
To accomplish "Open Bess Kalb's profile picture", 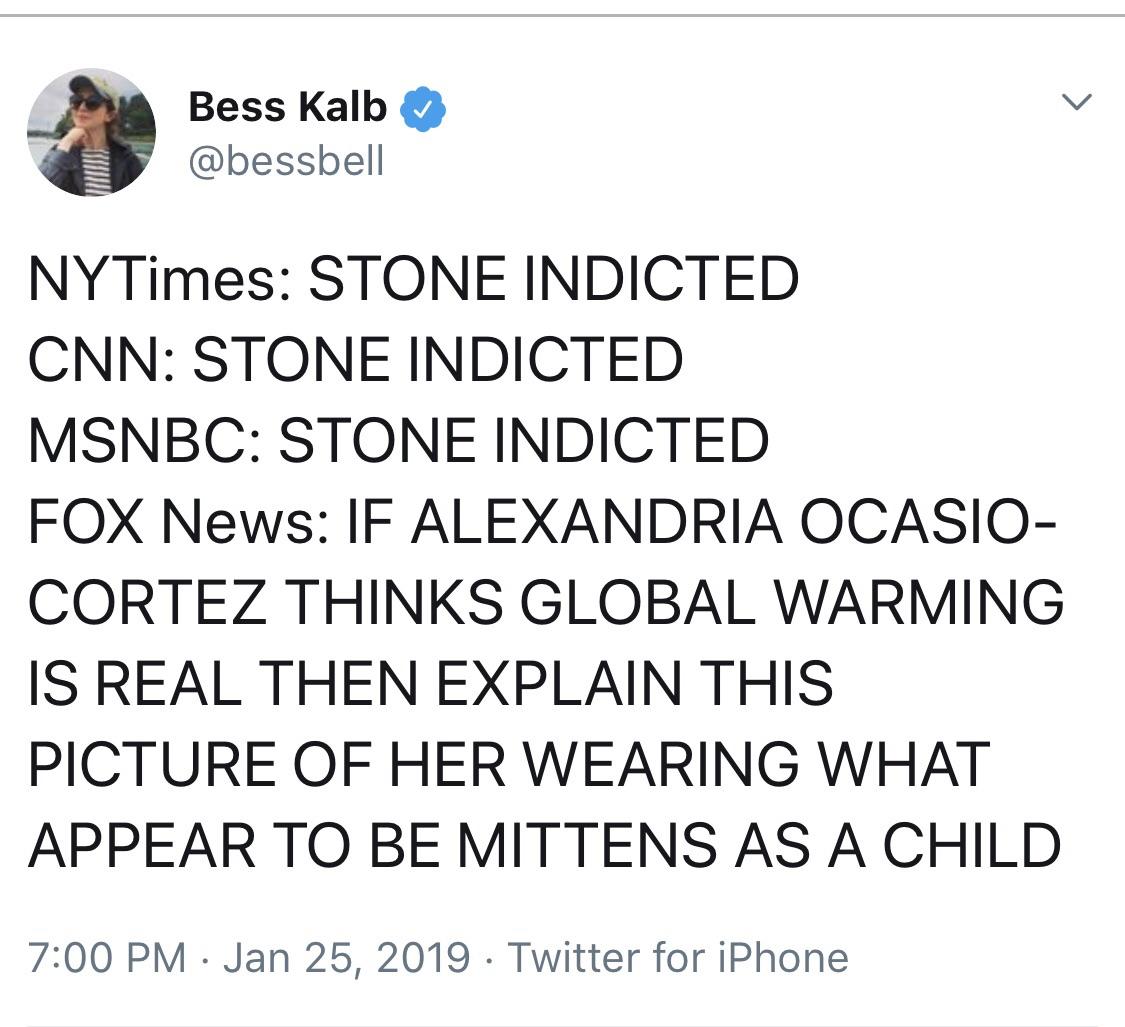I will click(91, 132).
